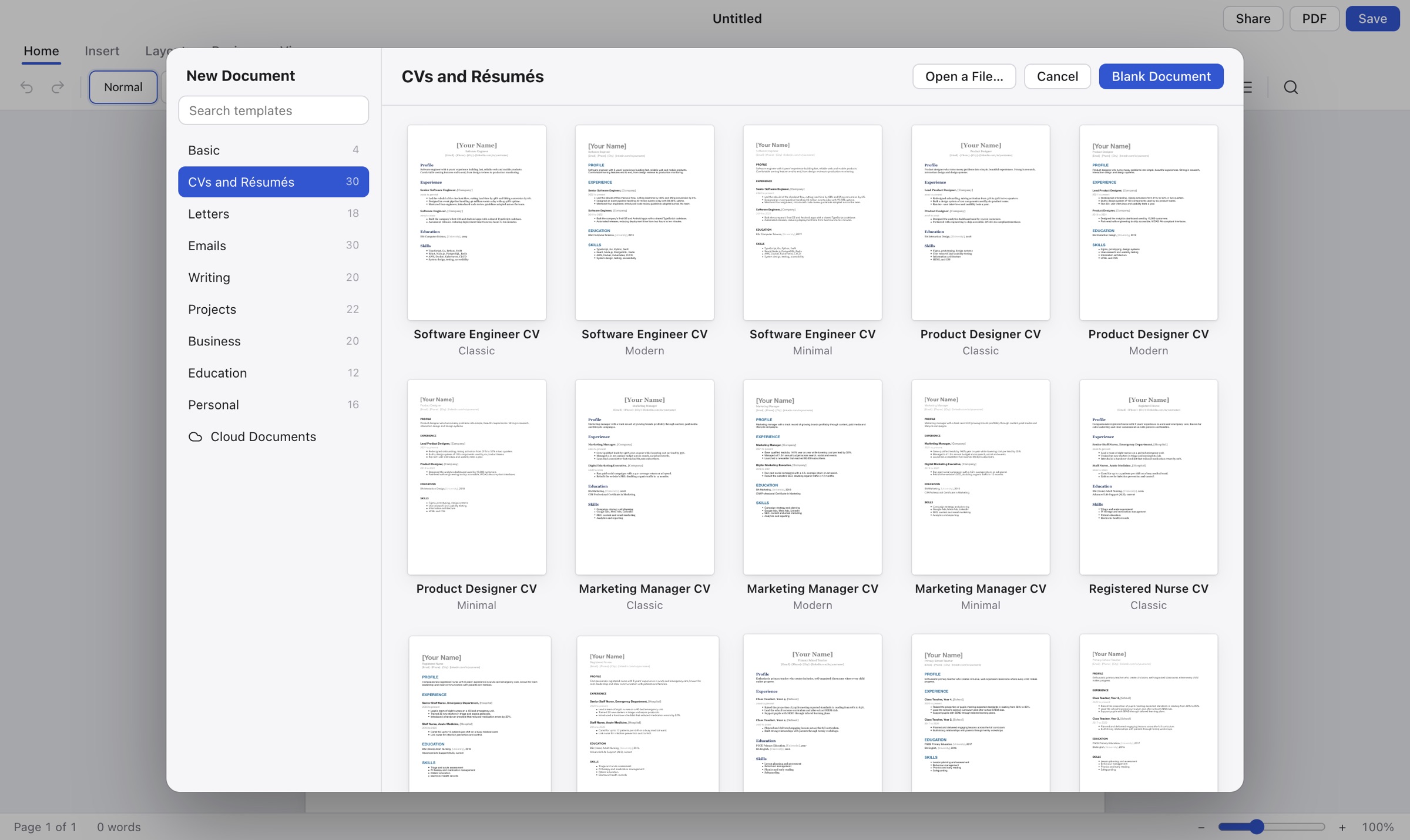Open the Business category

click(274, 341)
